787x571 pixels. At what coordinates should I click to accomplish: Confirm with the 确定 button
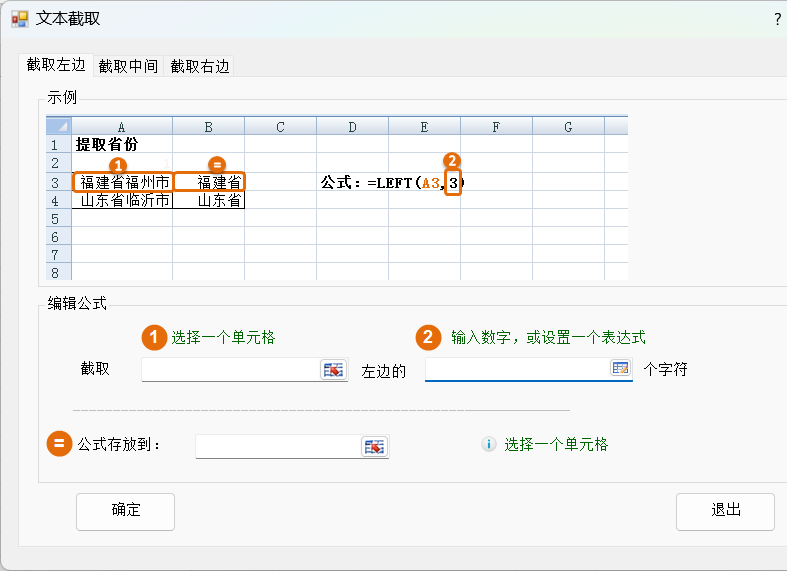tap(125, 510)
